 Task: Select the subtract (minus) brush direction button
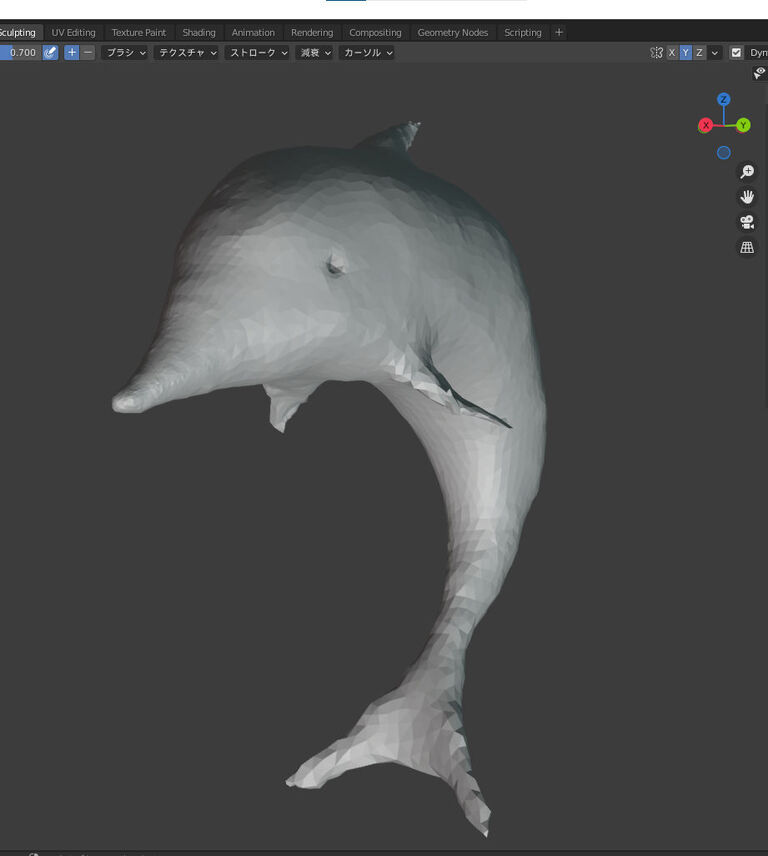coord(88,52)
